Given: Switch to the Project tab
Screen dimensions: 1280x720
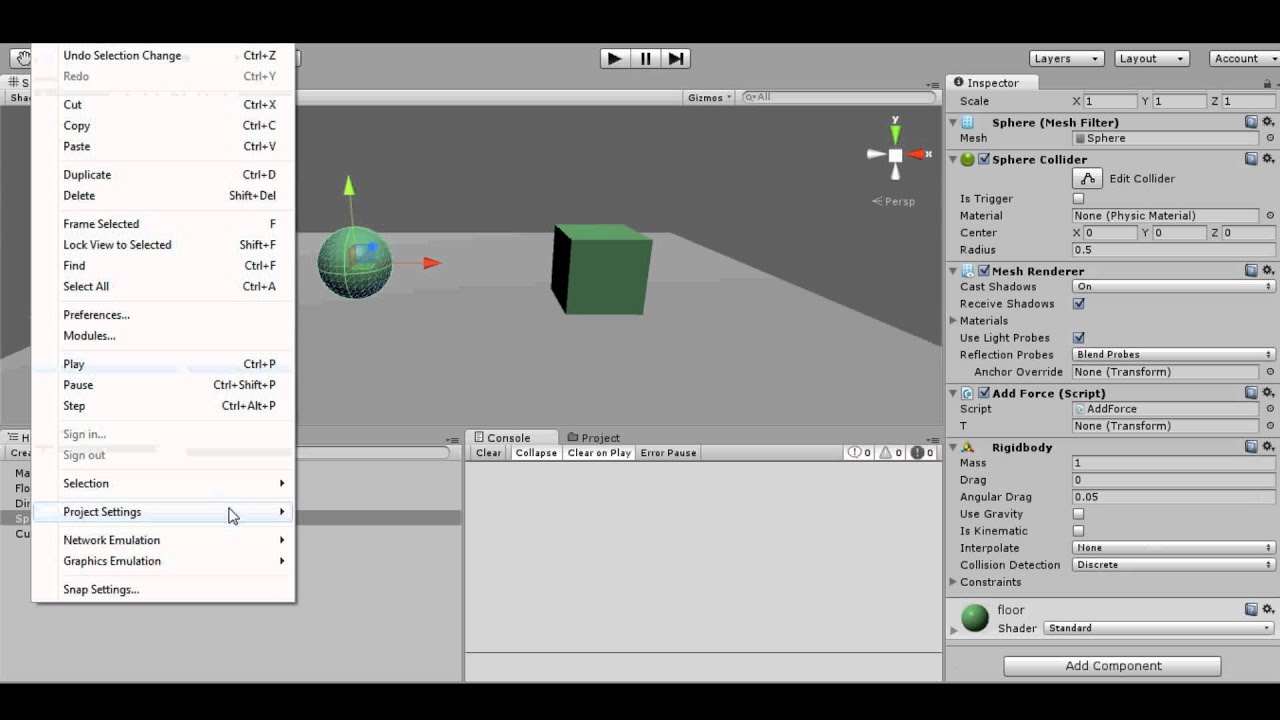Looking at the screenshot, I should [x=594, y=438].
